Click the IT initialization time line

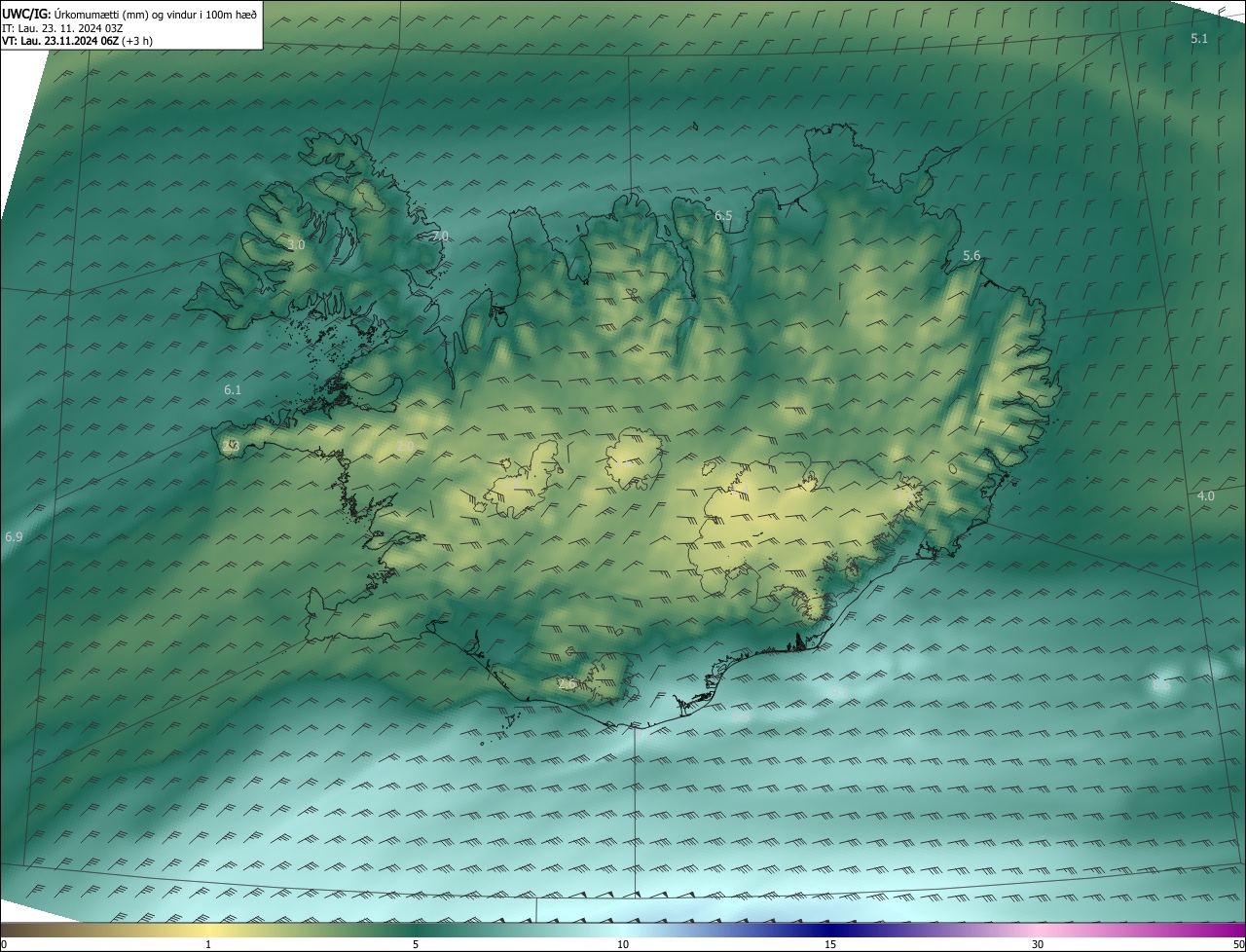61,28
